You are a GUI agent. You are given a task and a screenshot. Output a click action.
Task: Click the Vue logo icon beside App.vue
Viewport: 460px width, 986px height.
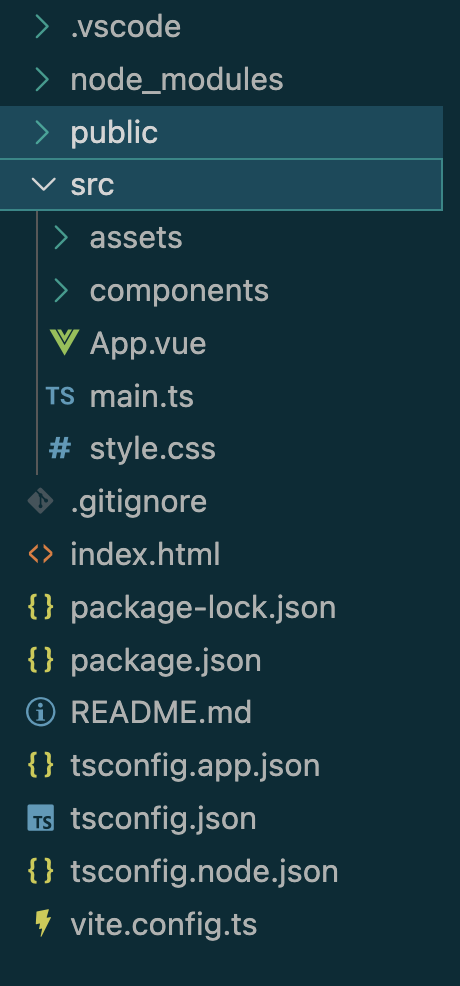[64, 343]
